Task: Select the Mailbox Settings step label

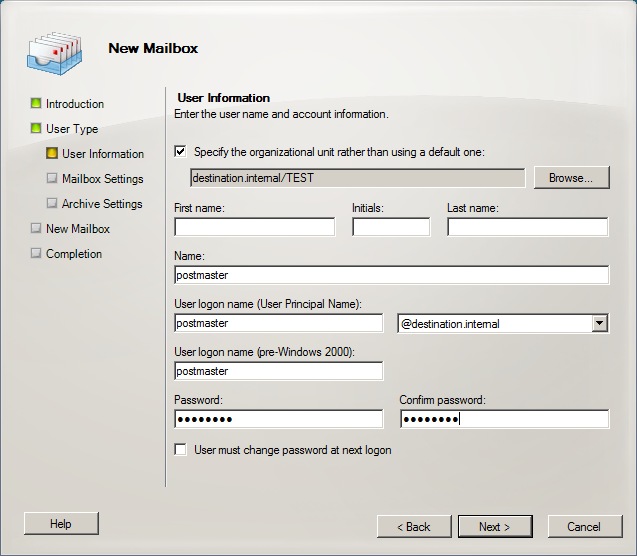Action: 102,179
